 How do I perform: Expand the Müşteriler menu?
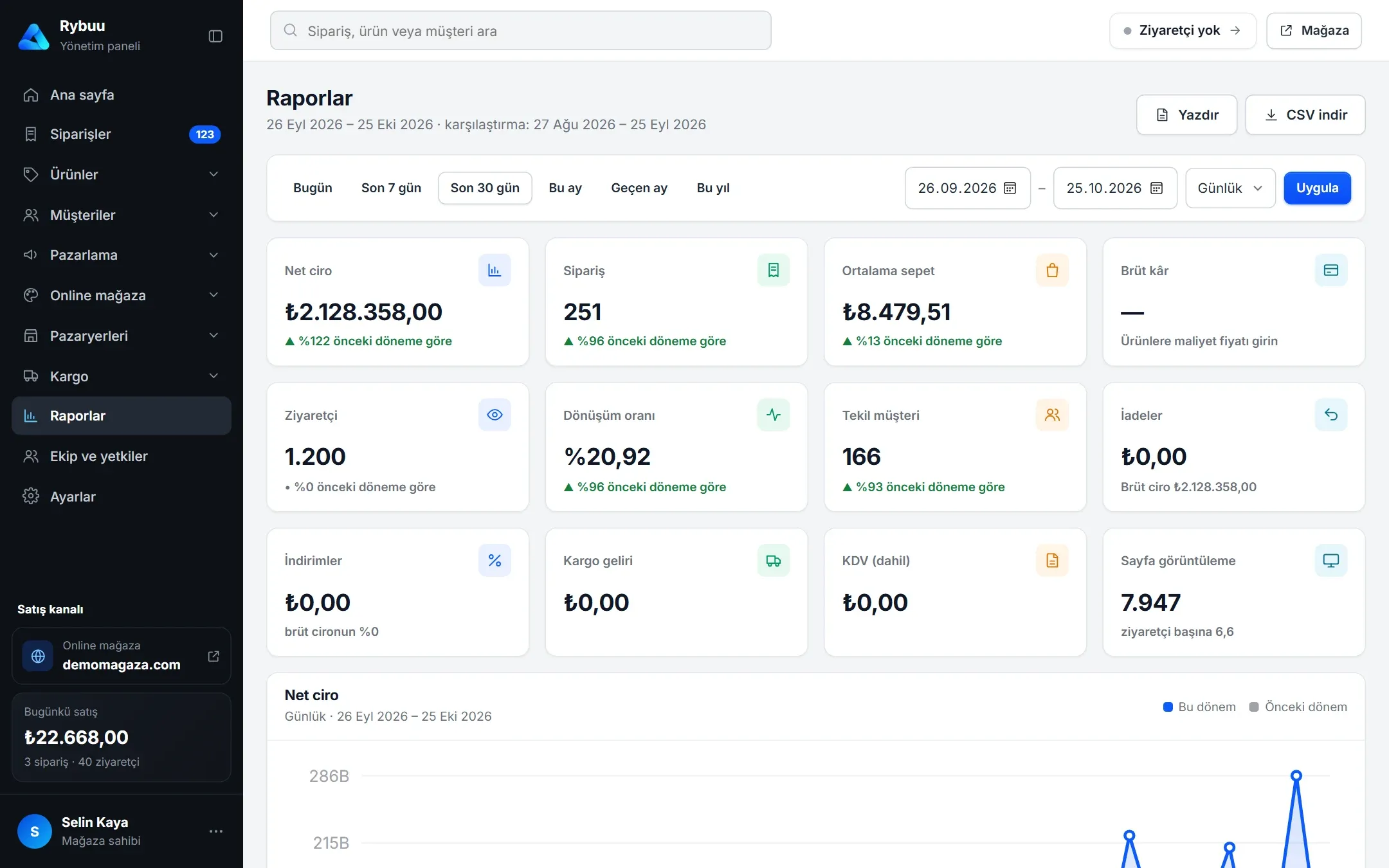point(122,215)
